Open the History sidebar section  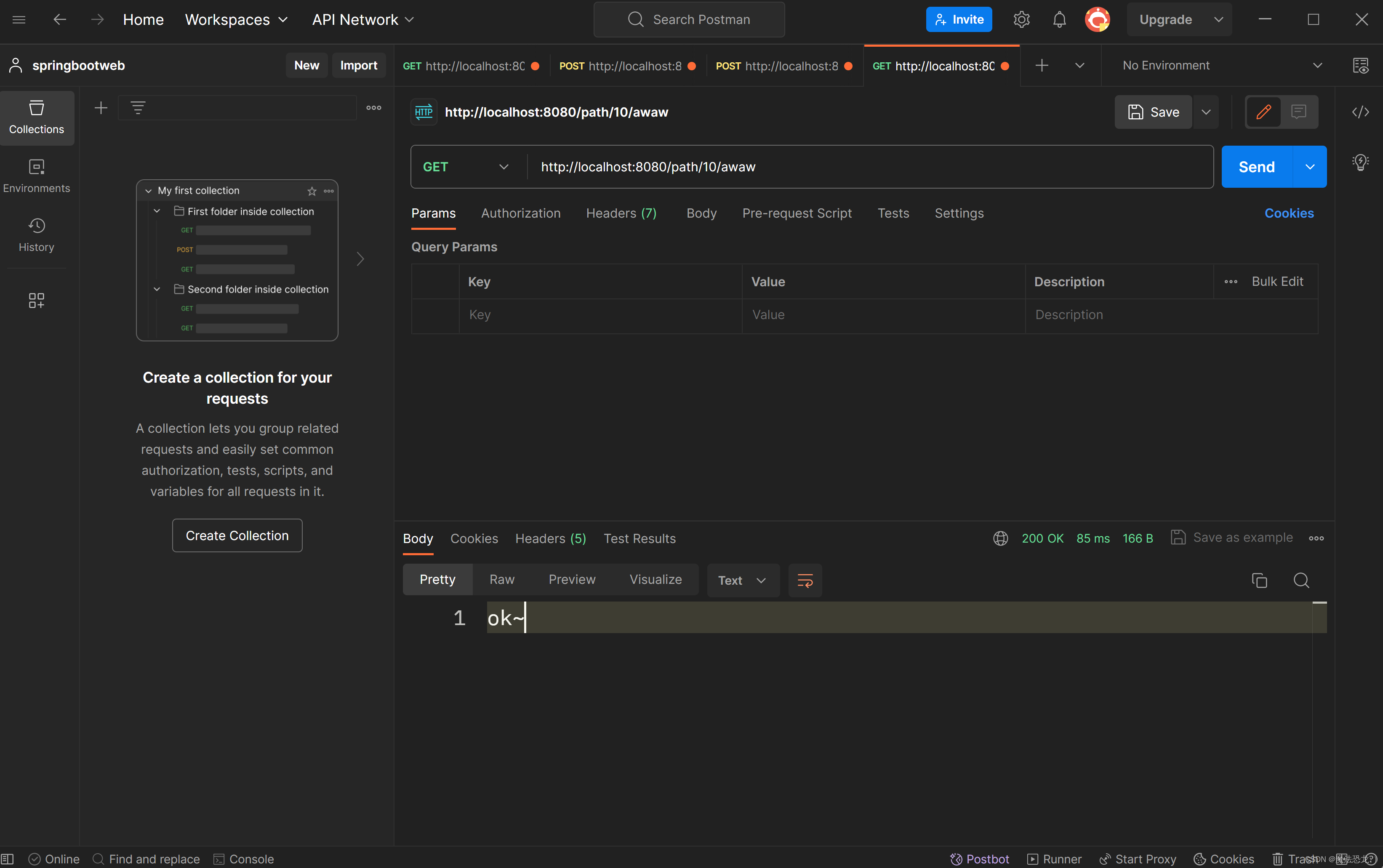point(36,235)
